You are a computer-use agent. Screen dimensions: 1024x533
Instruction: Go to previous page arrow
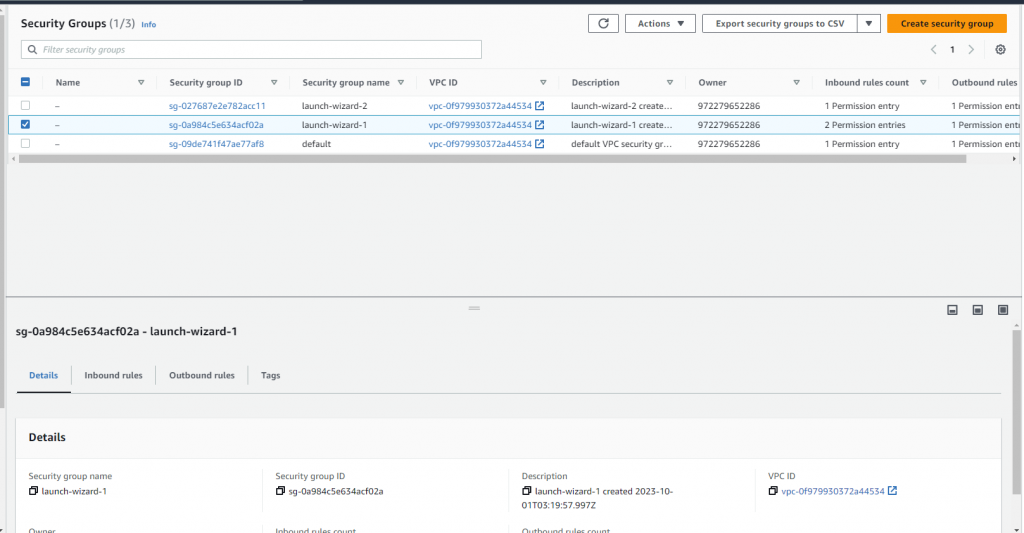pyautogui.click(x=933, y=50)
